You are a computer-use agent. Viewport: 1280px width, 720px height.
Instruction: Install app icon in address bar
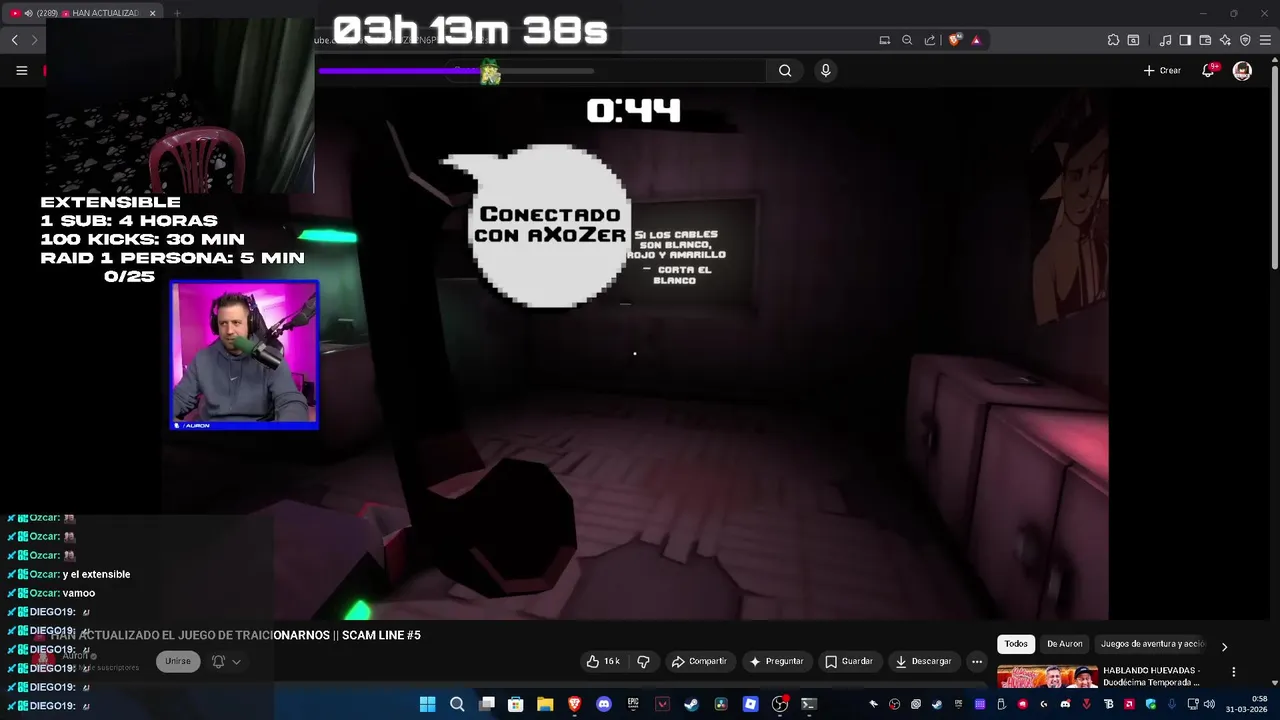884,40
